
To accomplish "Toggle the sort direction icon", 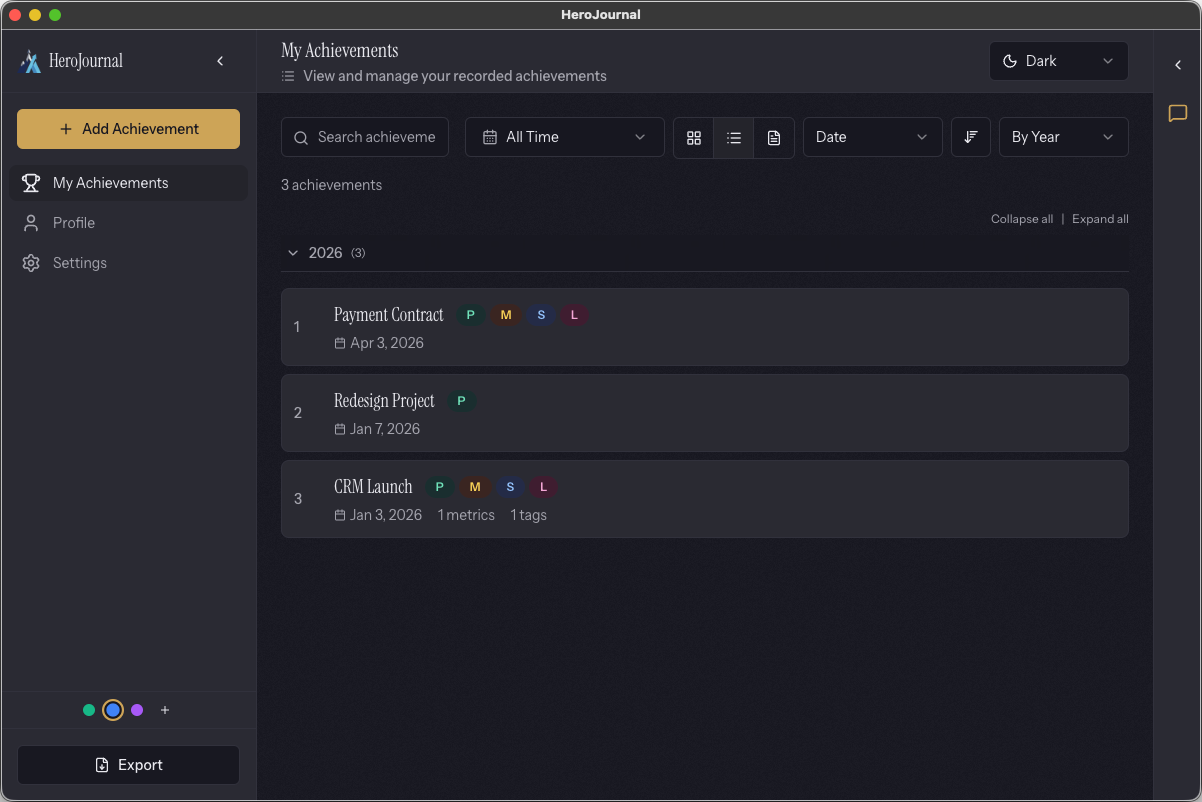I will point(970,137).
